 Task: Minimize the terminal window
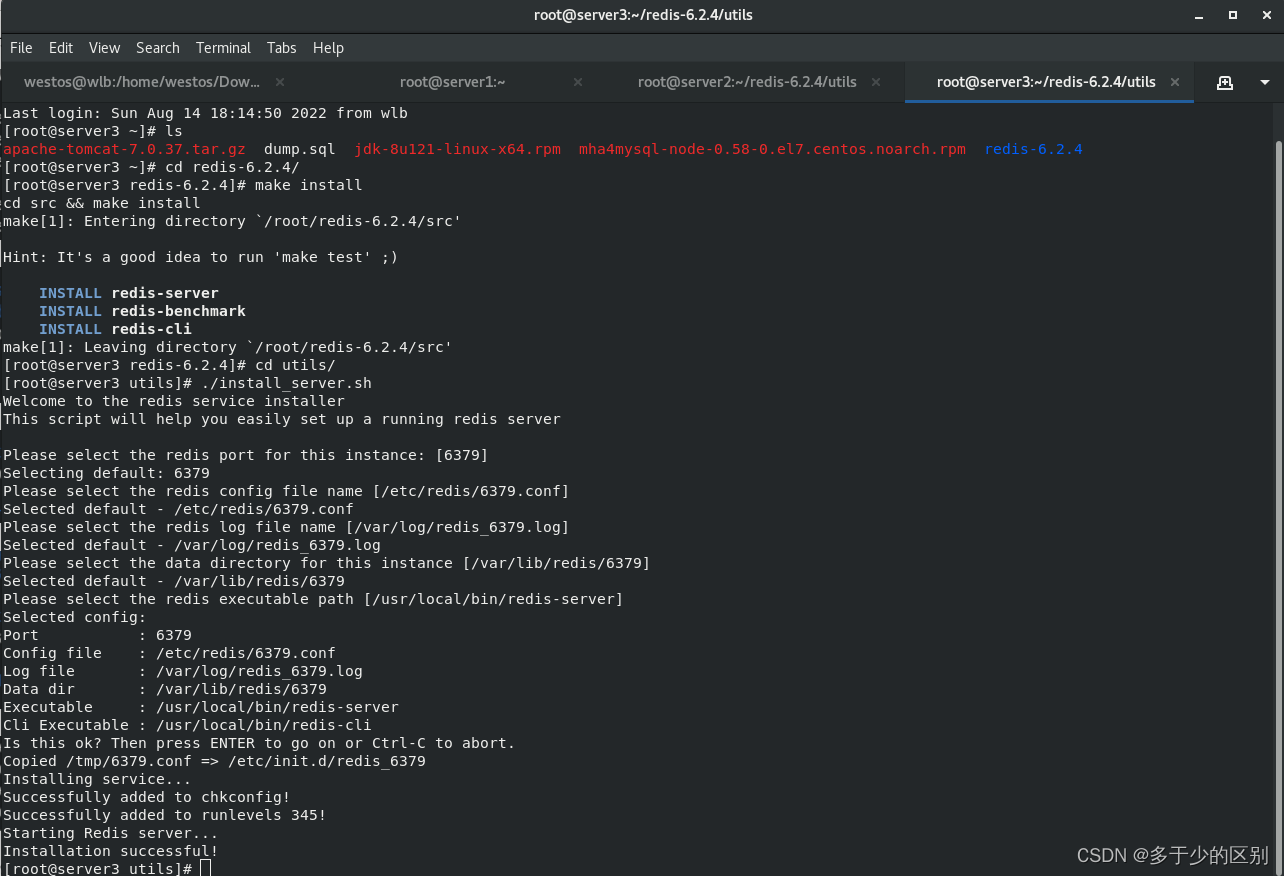coord(1199,15)
